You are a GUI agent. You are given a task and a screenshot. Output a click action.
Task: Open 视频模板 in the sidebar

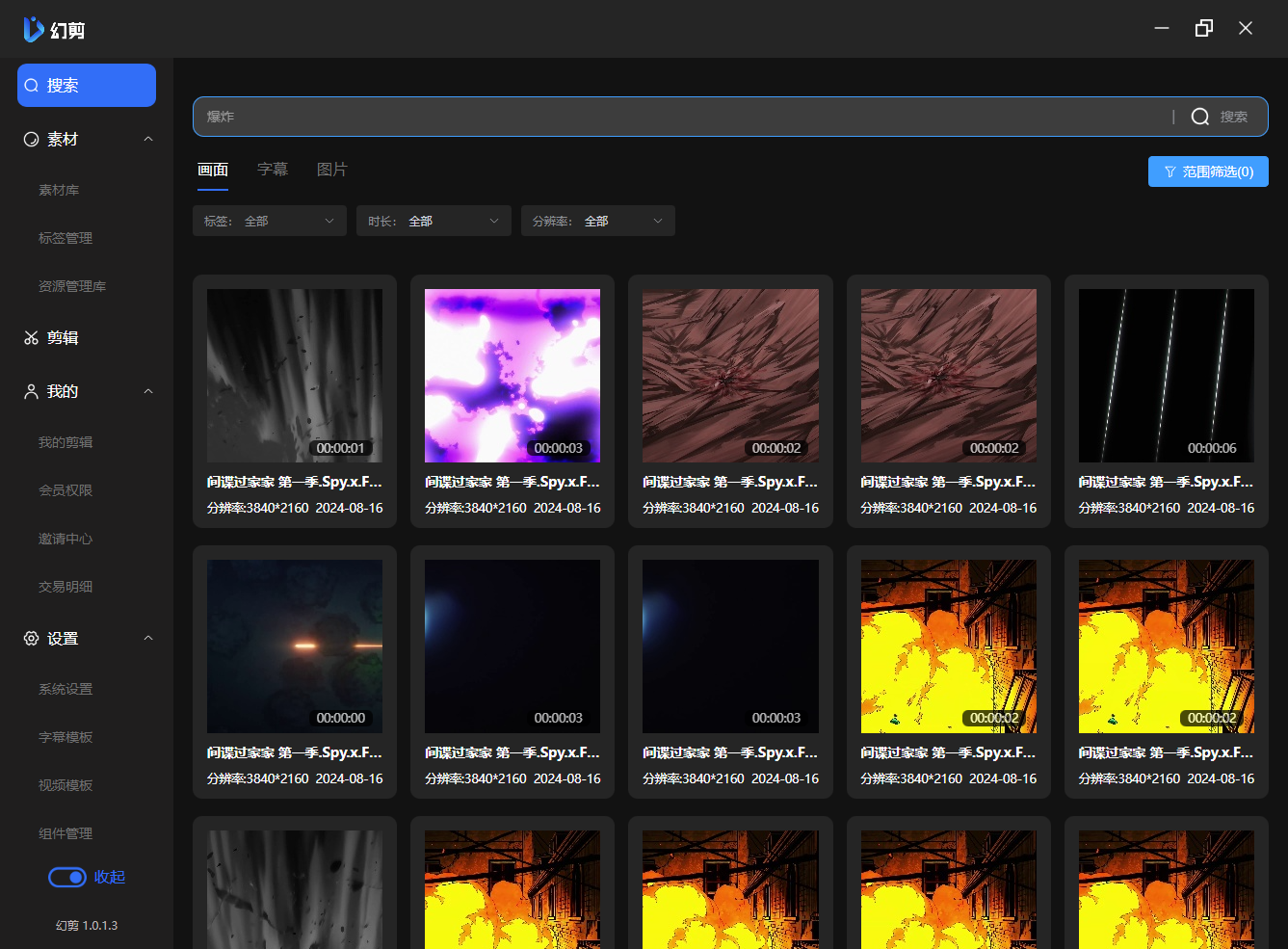pos(66,785)
